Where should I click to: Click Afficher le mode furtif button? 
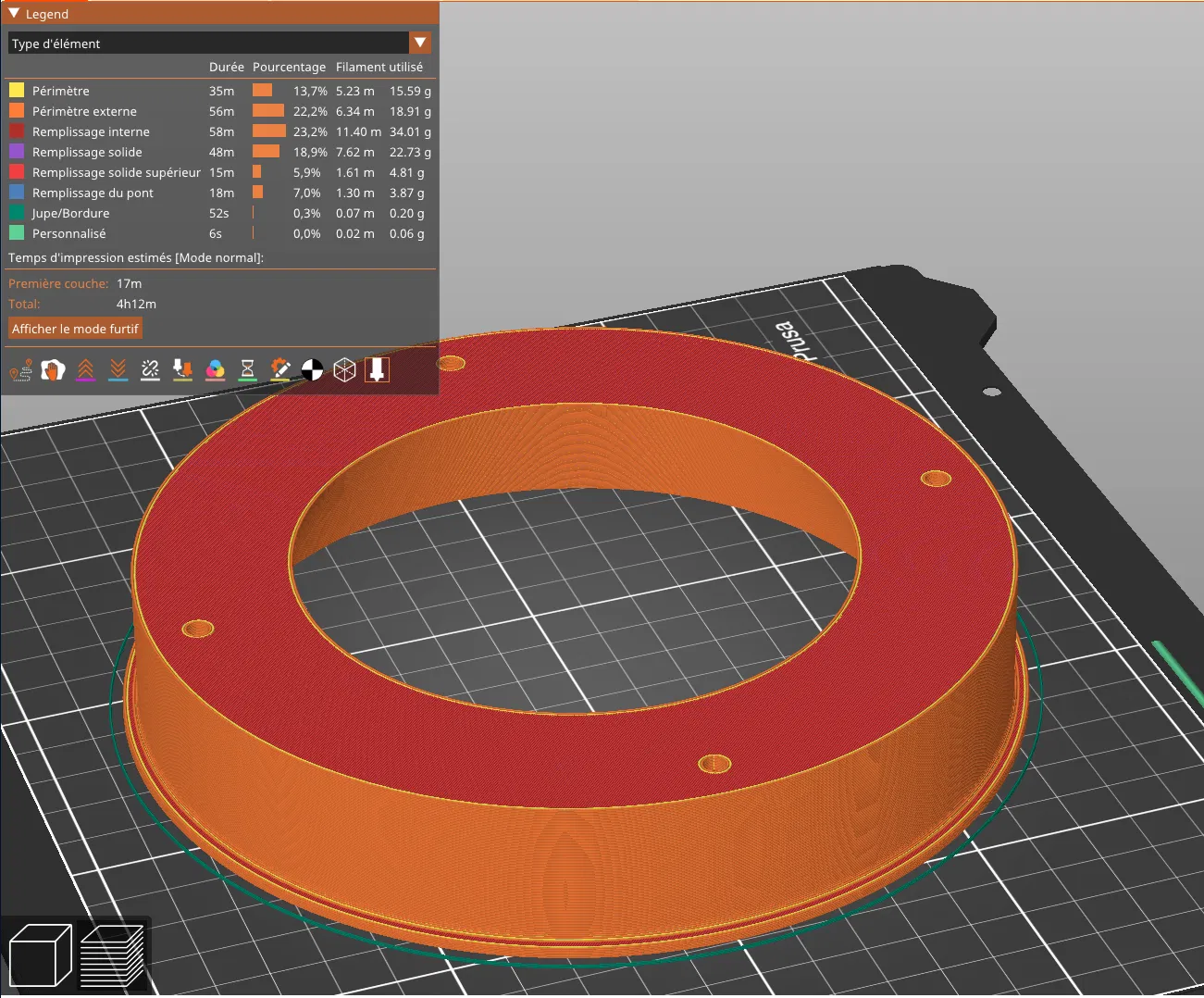pyautogui.click(x=75, y=329)
